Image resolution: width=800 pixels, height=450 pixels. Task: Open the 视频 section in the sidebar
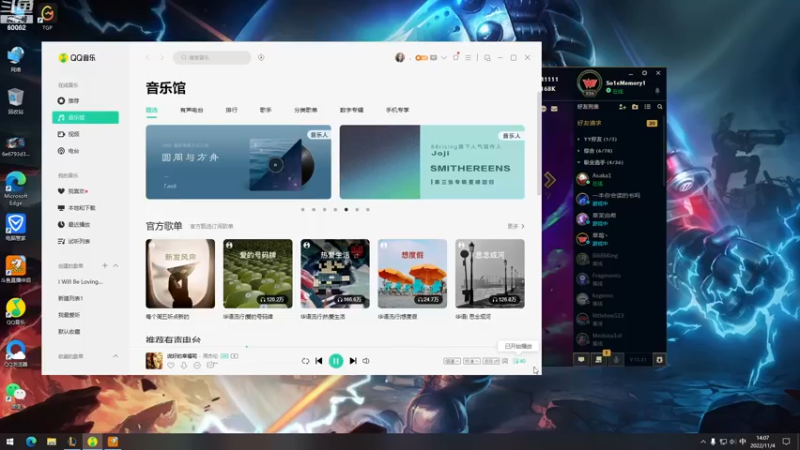click(x=85, y=134)
